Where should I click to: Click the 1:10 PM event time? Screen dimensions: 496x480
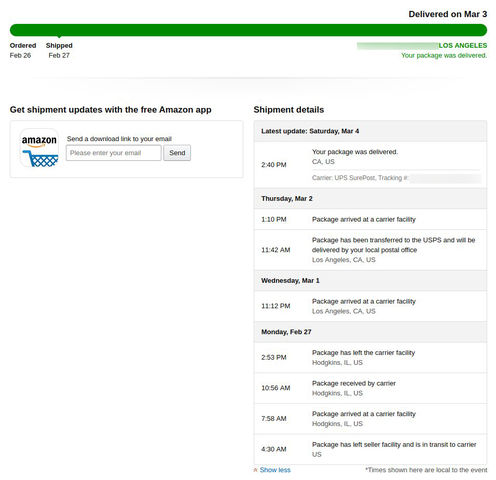point(274,220)
